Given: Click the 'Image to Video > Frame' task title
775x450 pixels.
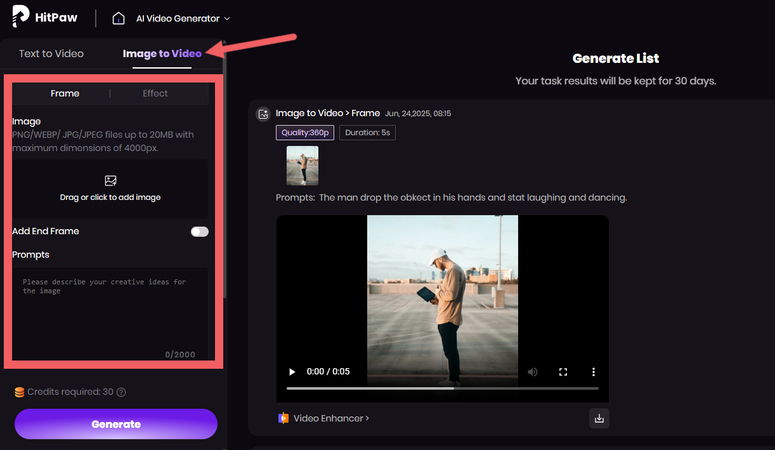Looking at the screenshot, I should [x=328, y=113].
